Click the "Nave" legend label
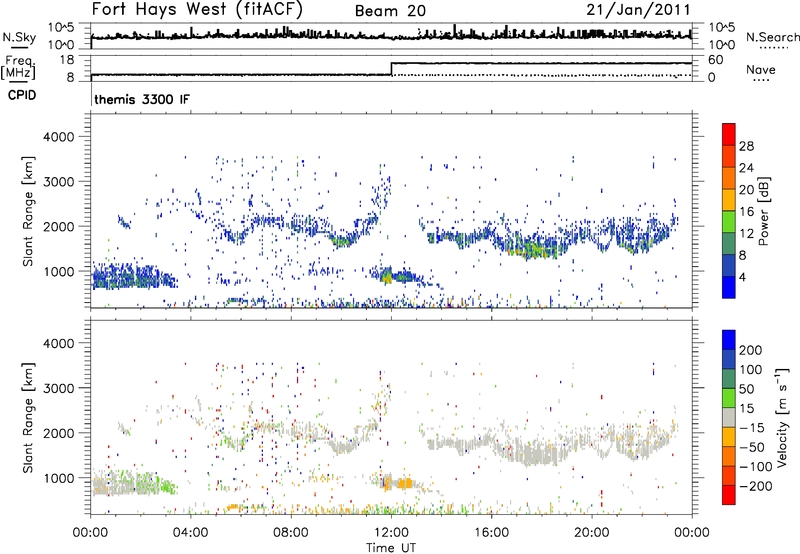800x554 pixels. 761,69
